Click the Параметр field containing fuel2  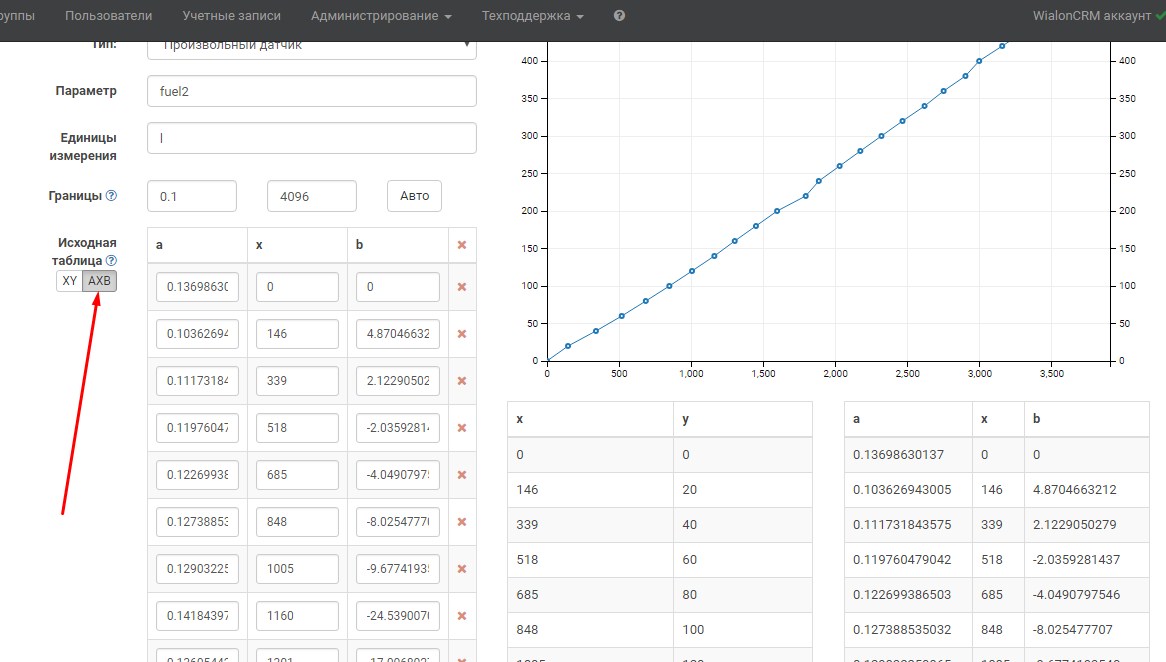coord(311,91)
